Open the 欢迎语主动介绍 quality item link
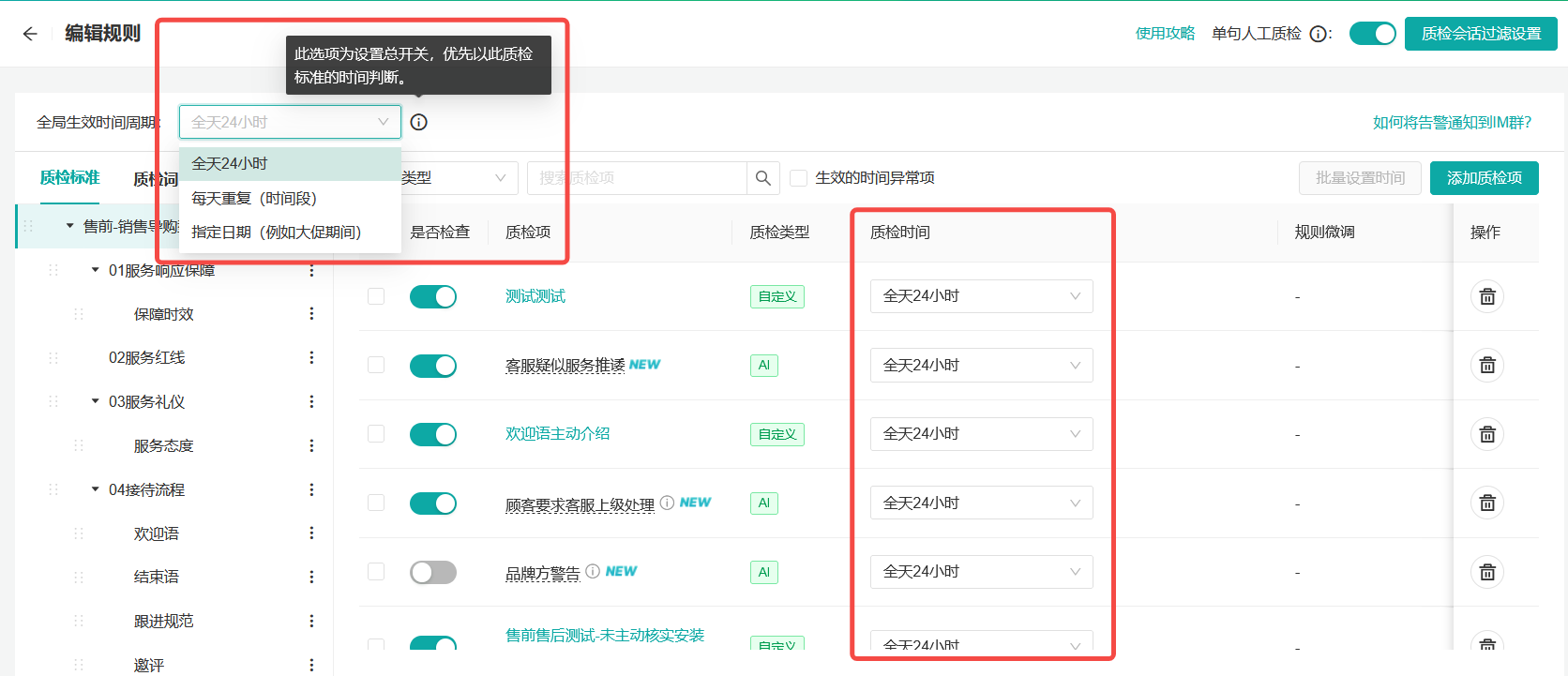The image size is (1568, 676). (558, 433)
